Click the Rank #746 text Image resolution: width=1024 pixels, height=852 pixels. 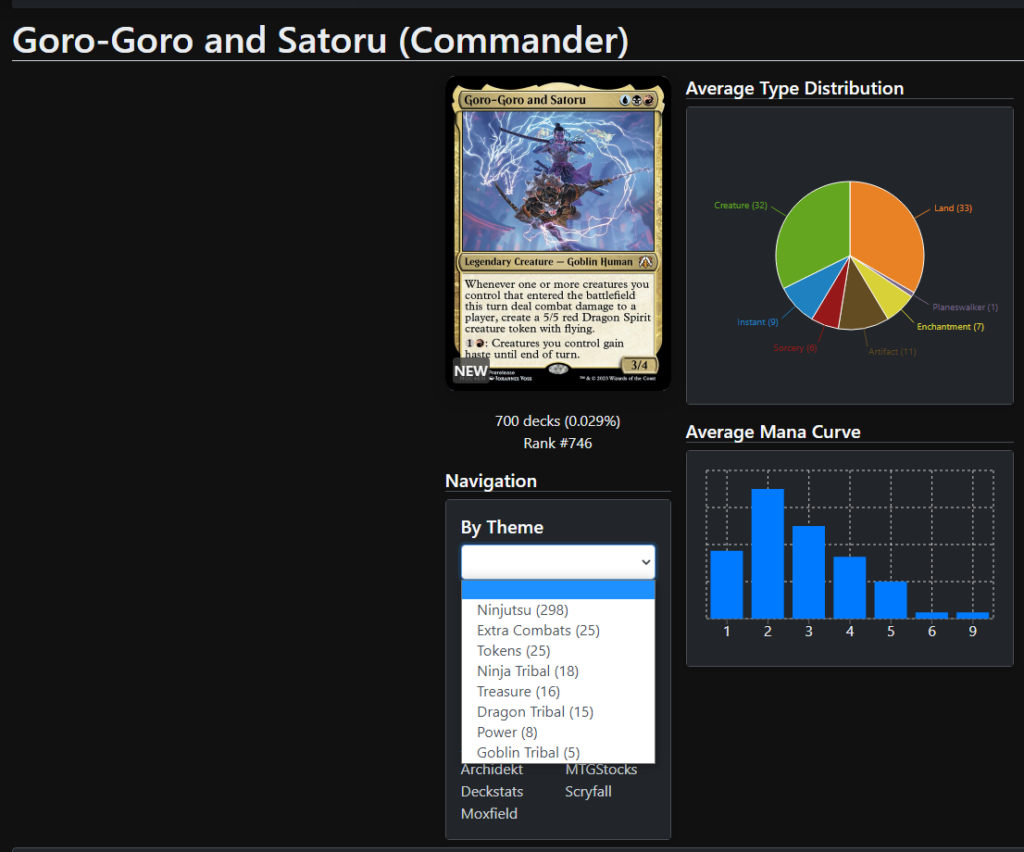pyautogui.click(x=558, y=443)
